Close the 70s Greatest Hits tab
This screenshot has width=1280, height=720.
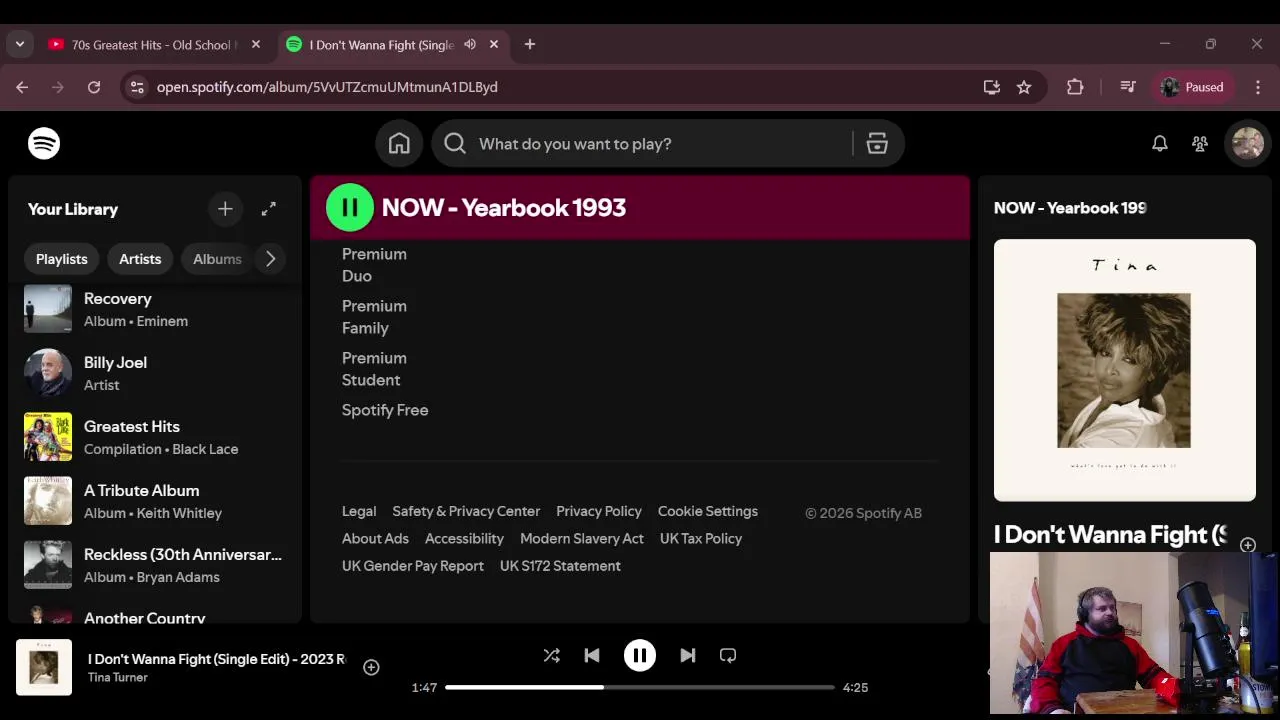pyautogui.click(x=256, y=44)
